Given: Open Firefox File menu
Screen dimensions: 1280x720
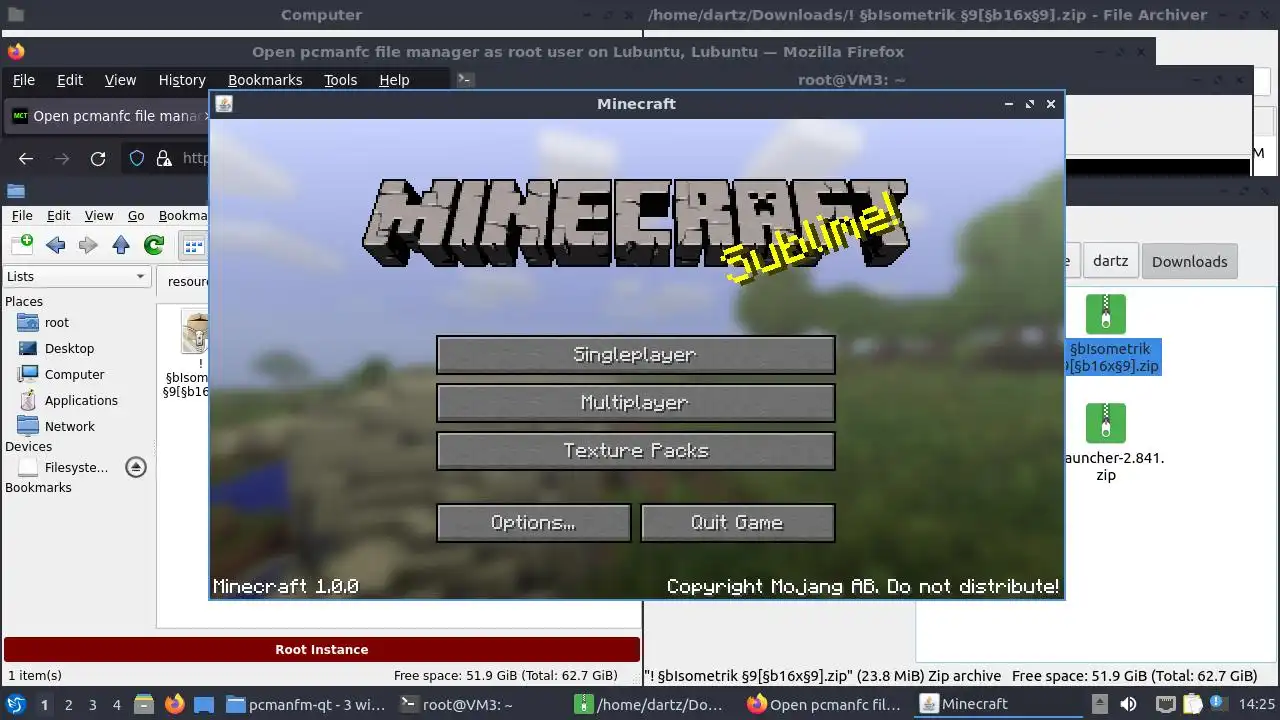Looking at the screenshot, I should (23, 80).
